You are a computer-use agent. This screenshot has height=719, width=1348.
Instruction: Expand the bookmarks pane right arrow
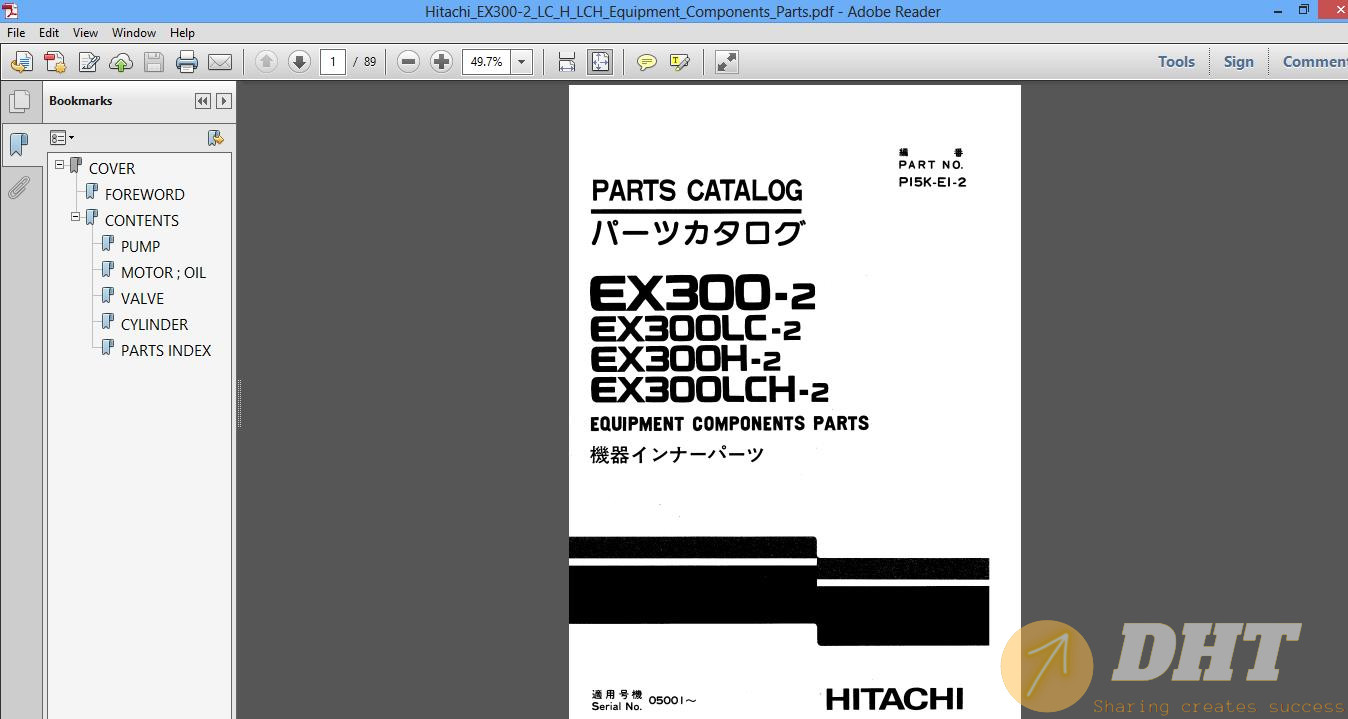point(224,101)
